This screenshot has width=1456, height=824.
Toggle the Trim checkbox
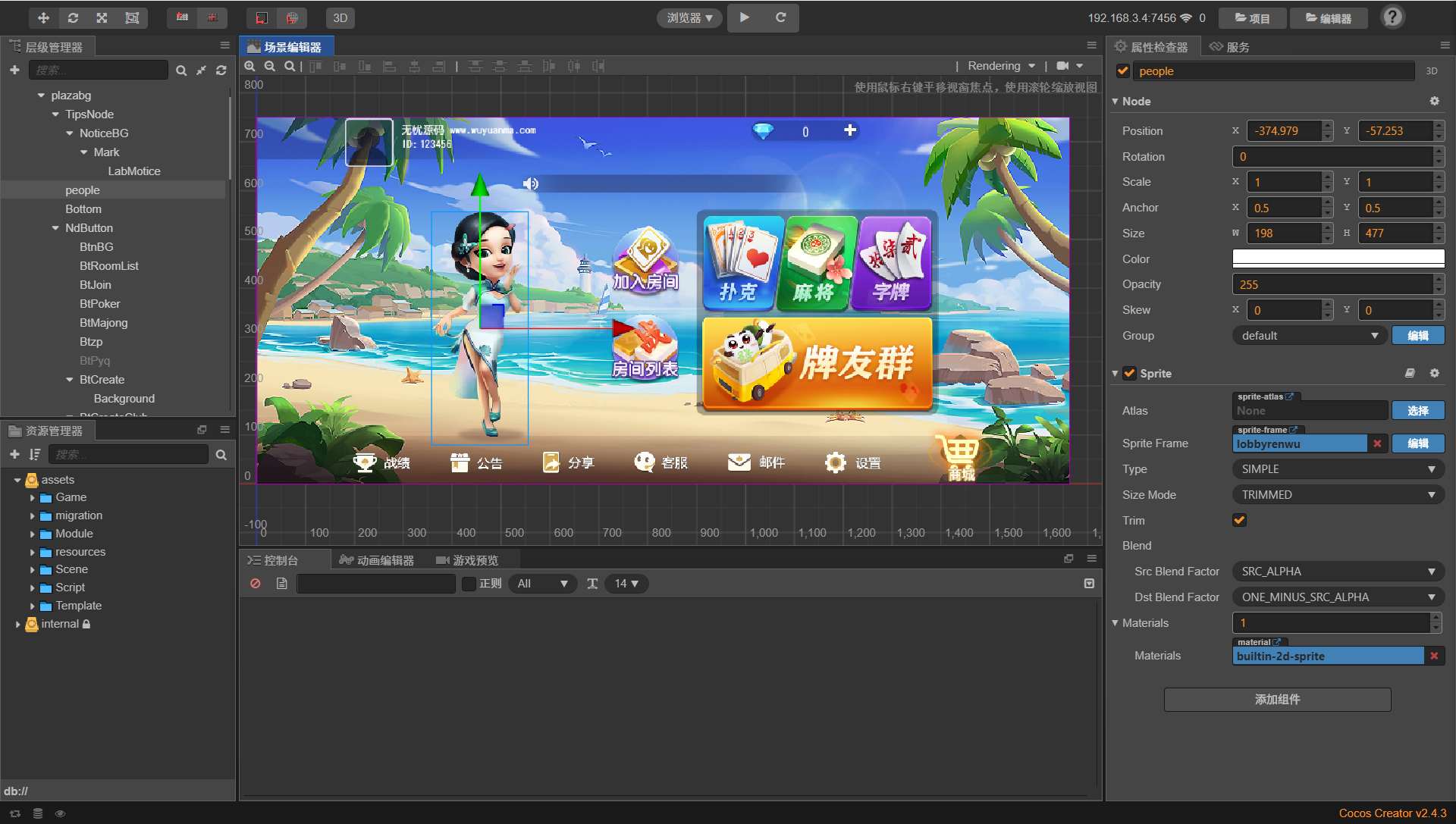click(x=1239, y=520)
